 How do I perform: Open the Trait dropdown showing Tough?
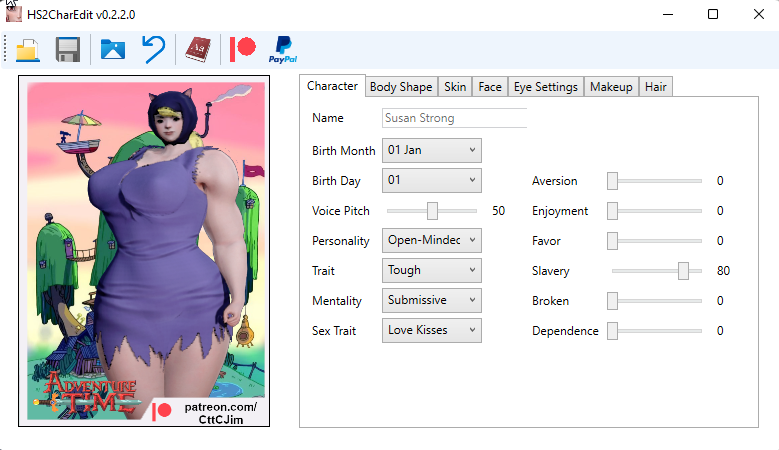click(432, 270)
